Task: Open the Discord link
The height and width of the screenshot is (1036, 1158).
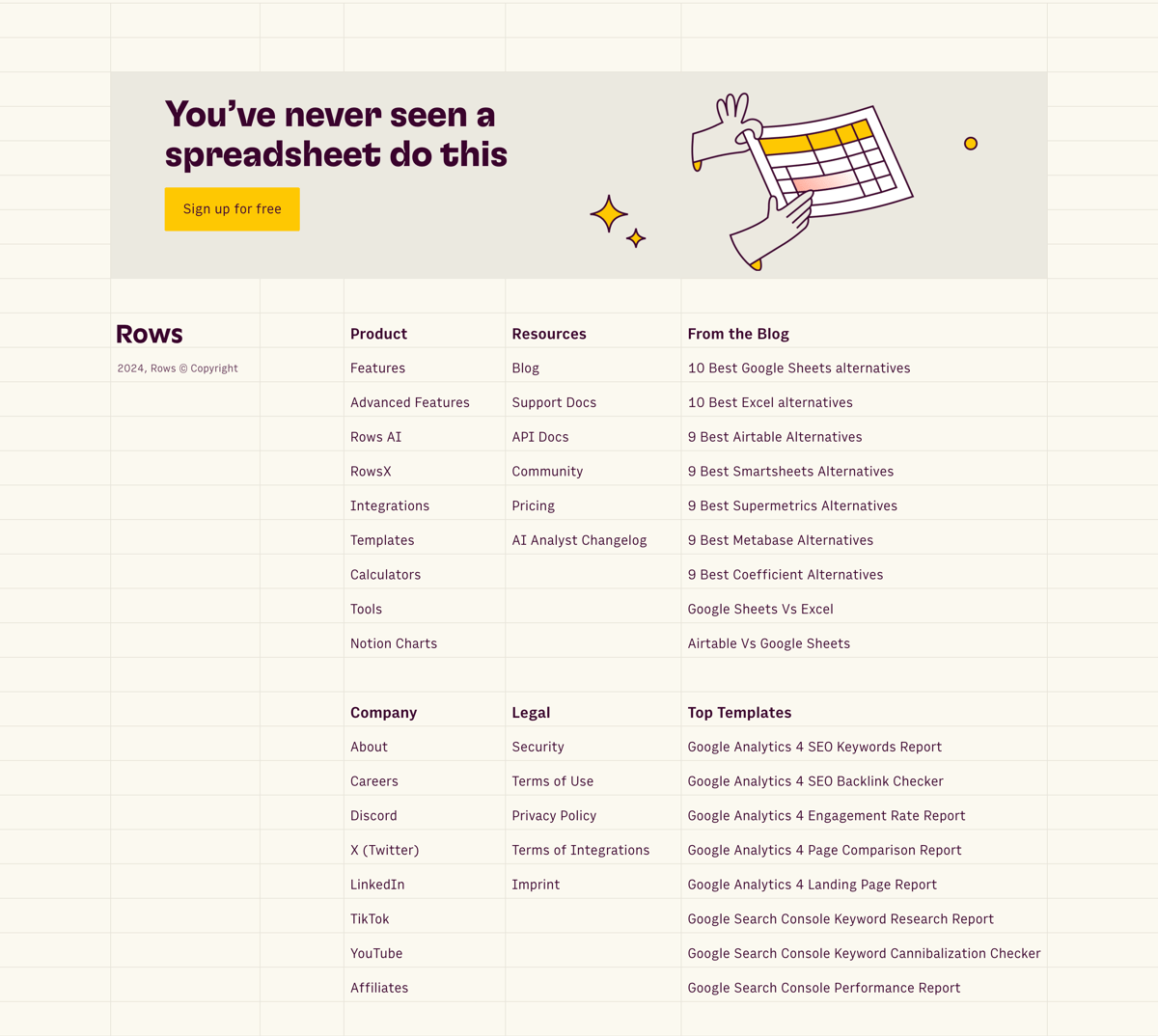Action: 373,815
